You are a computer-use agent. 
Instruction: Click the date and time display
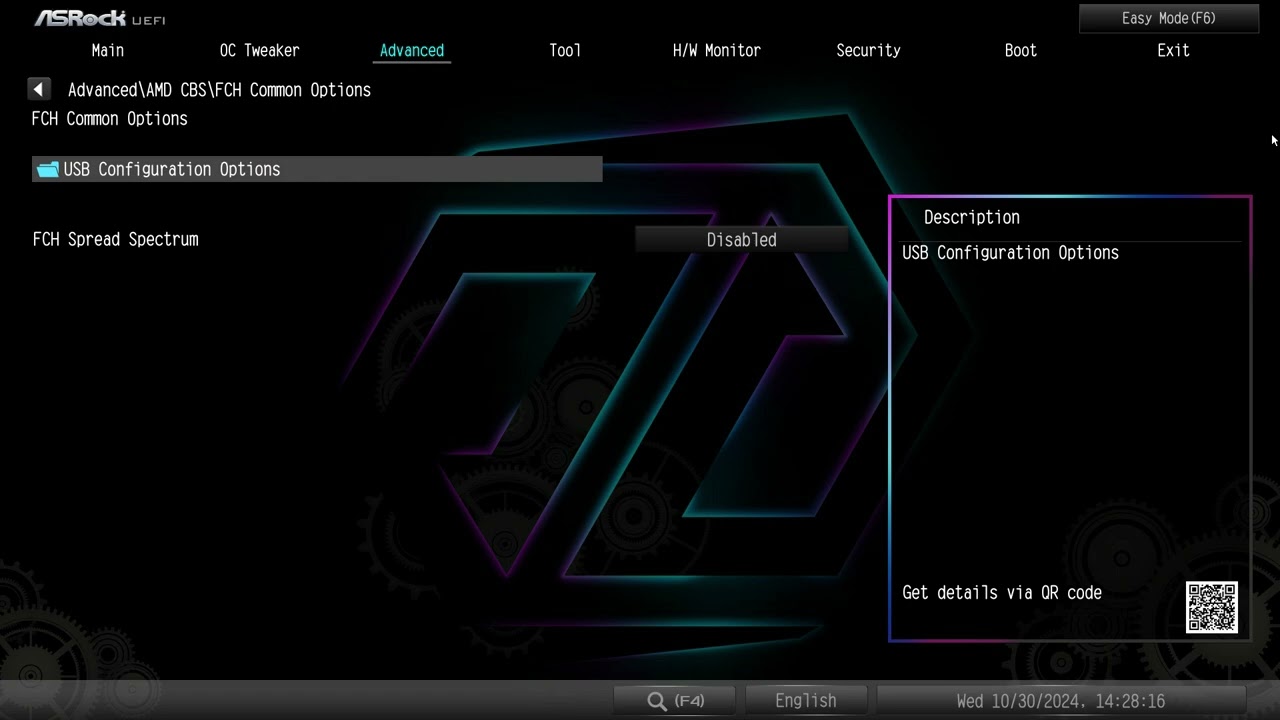1061,701
